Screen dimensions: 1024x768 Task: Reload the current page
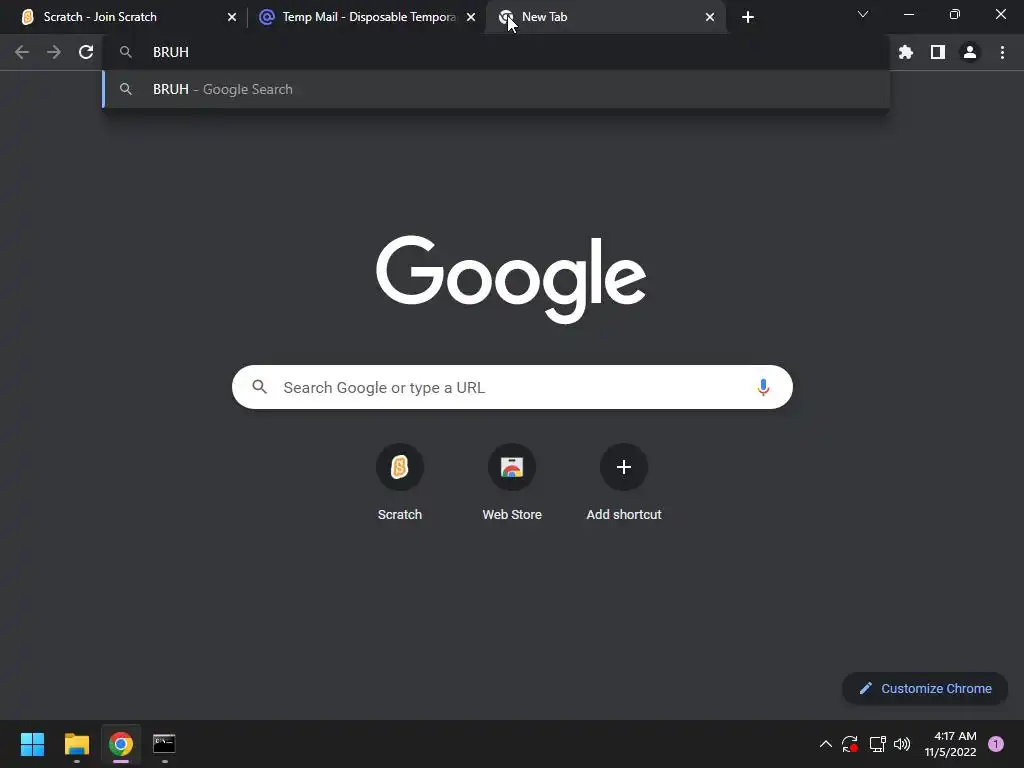(x=86, y=52)
